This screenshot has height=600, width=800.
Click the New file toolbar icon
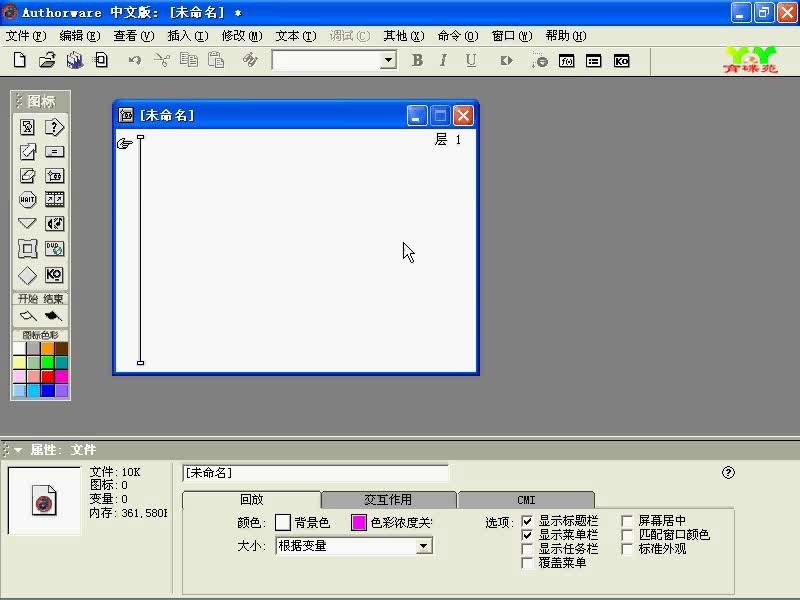[19, 60]
